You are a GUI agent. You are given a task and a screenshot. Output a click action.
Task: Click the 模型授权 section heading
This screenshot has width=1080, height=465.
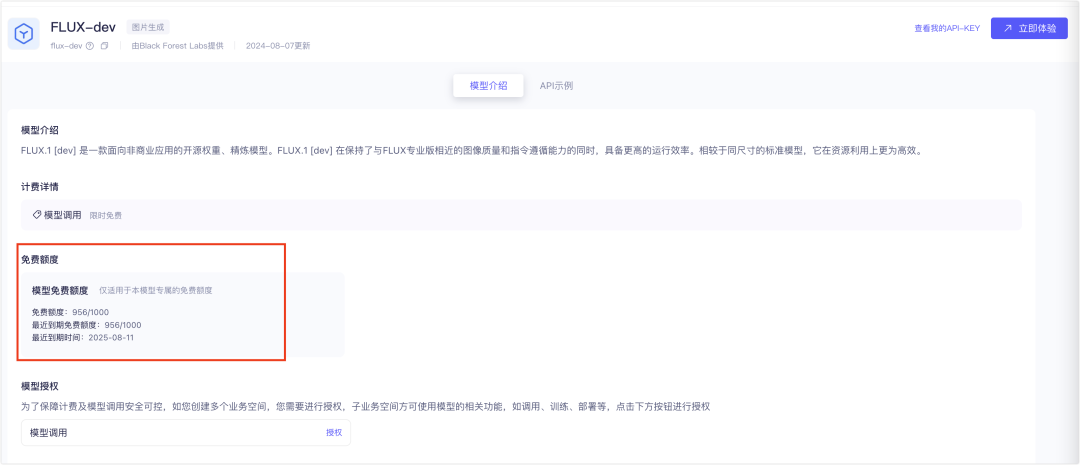[40, 386]
